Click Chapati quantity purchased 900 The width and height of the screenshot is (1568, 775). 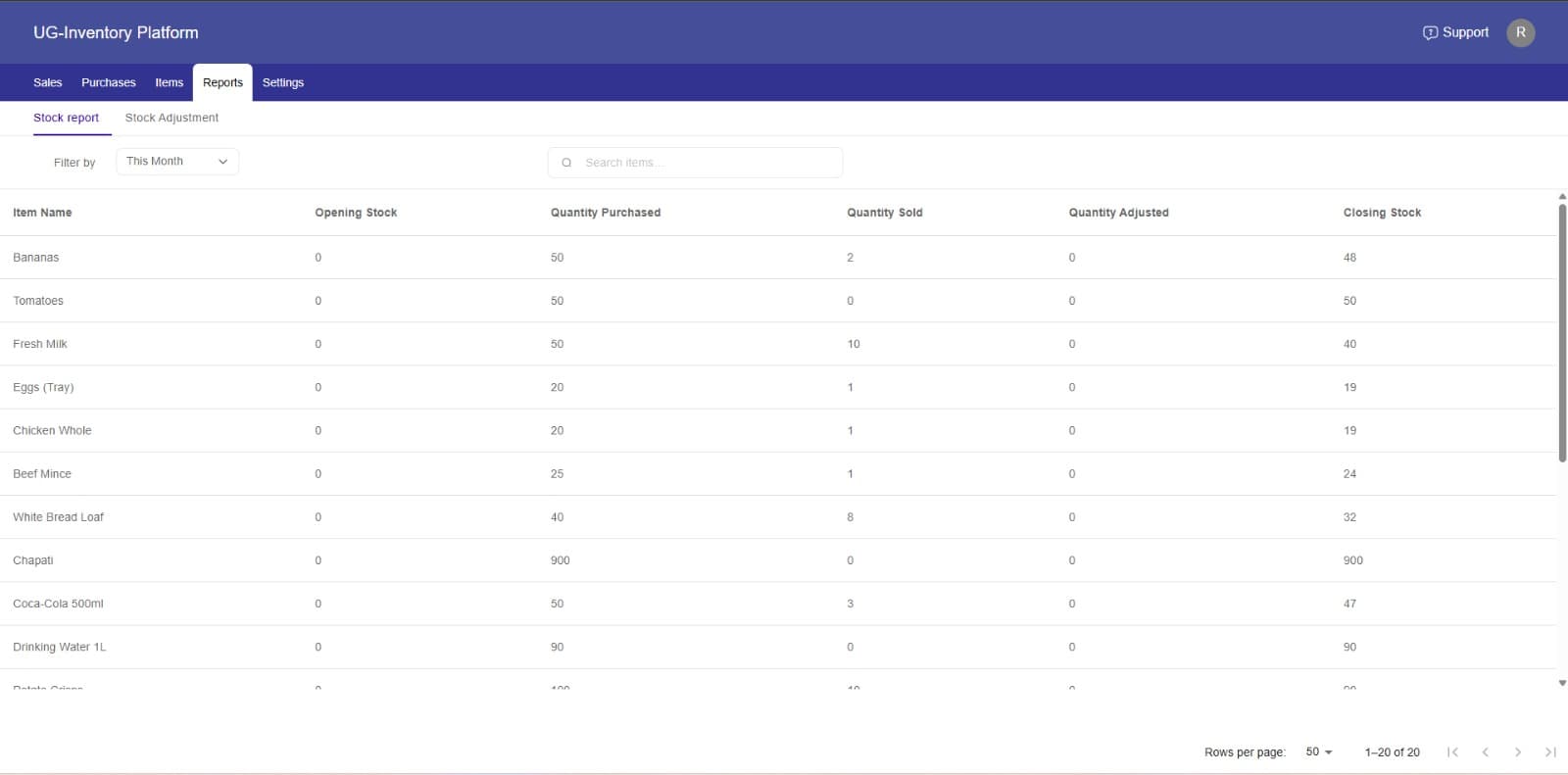tap(560, 560)
